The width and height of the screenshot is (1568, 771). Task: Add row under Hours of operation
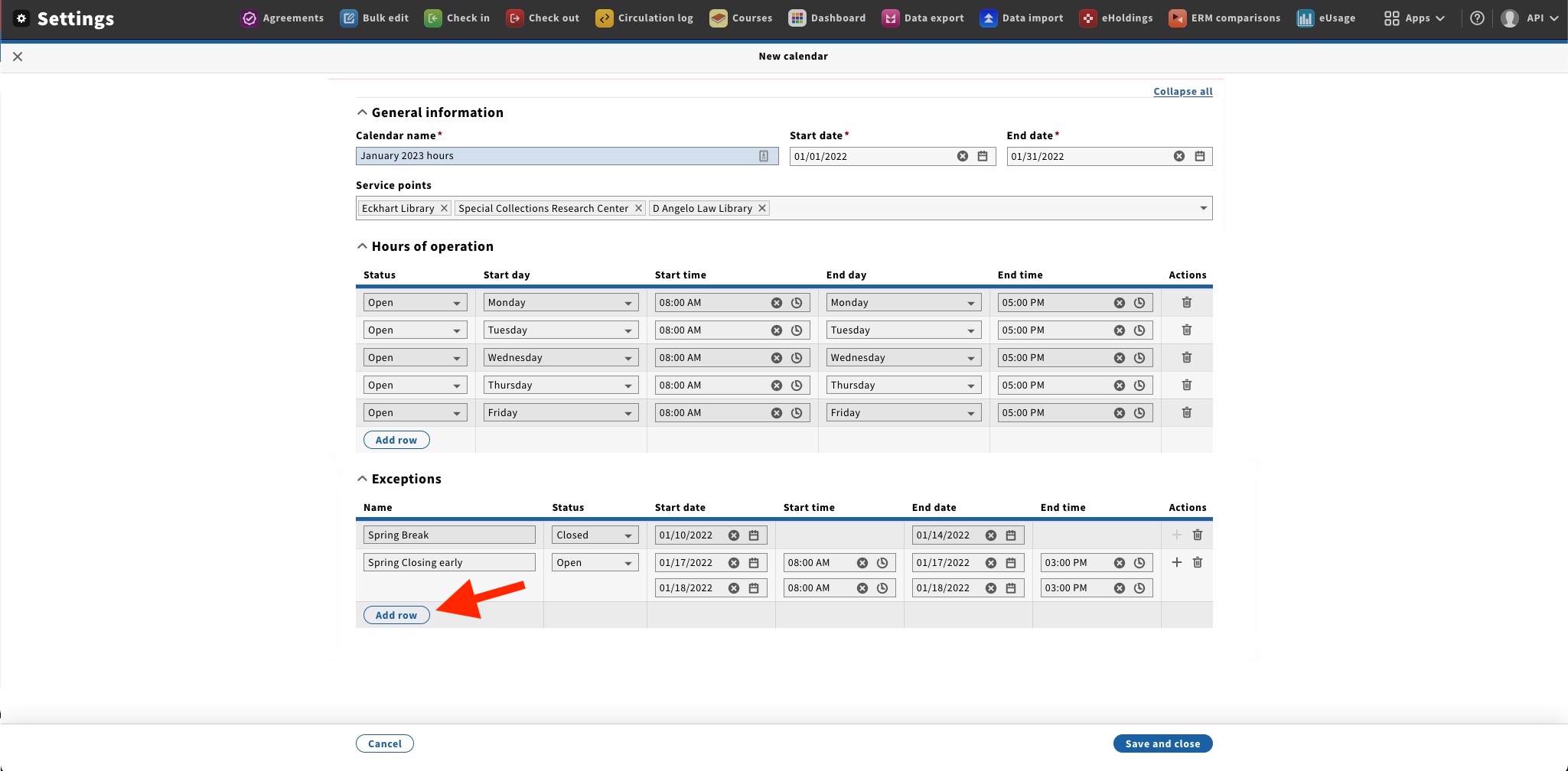[x=396, y=440]
